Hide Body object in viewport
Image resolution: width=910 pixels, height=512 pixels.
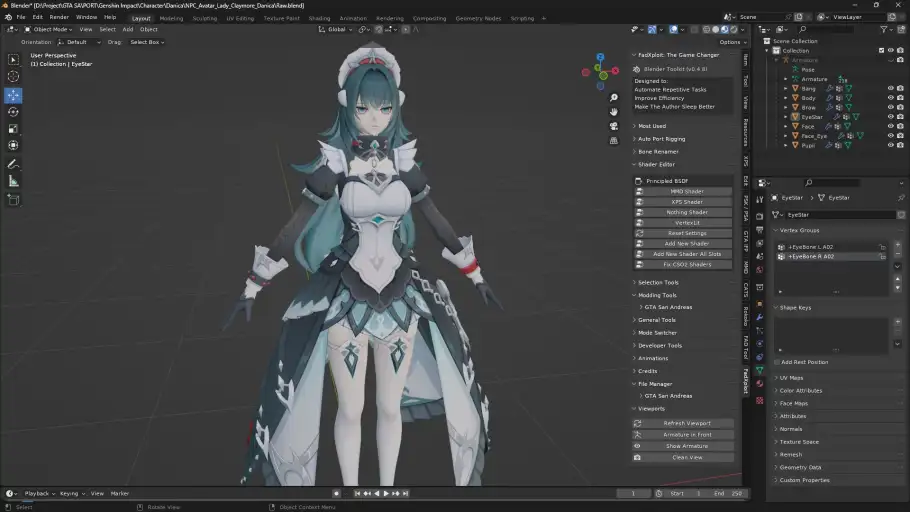tap(891, 98)
